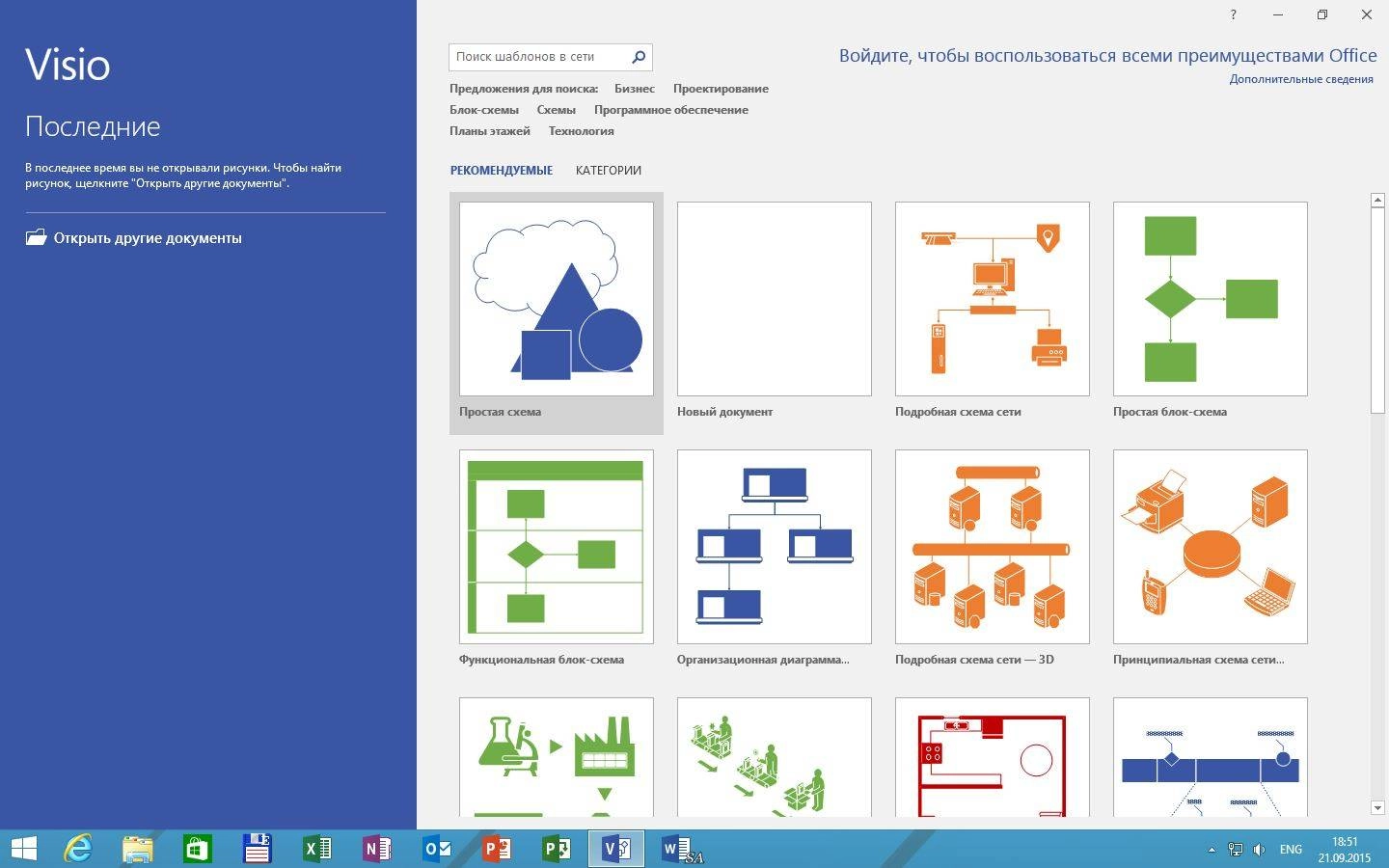Launch OneNote from the taskbar
The image size is (1389, 868).
tap(377, 849)
